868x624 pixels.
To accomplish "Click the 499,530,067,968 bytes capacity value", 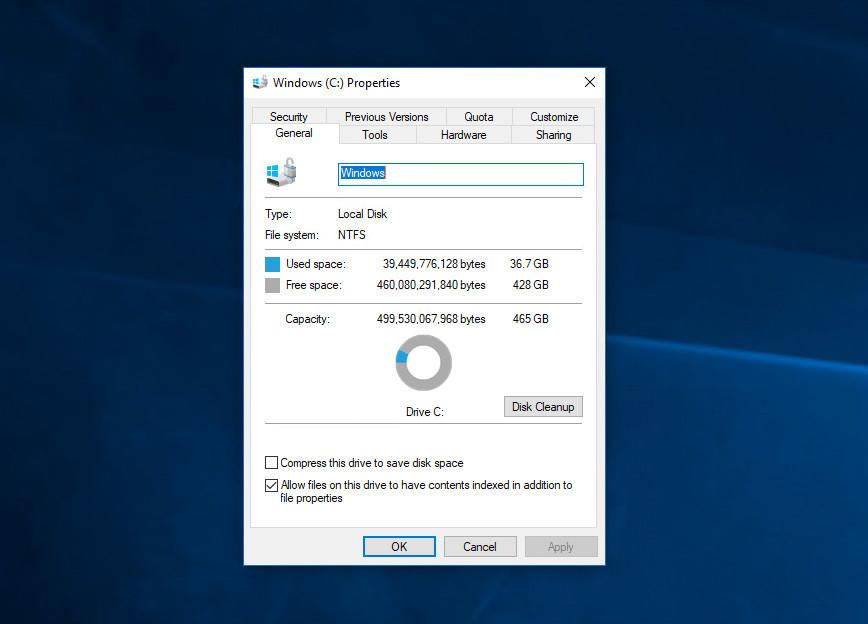I will [x=431, y=319].
